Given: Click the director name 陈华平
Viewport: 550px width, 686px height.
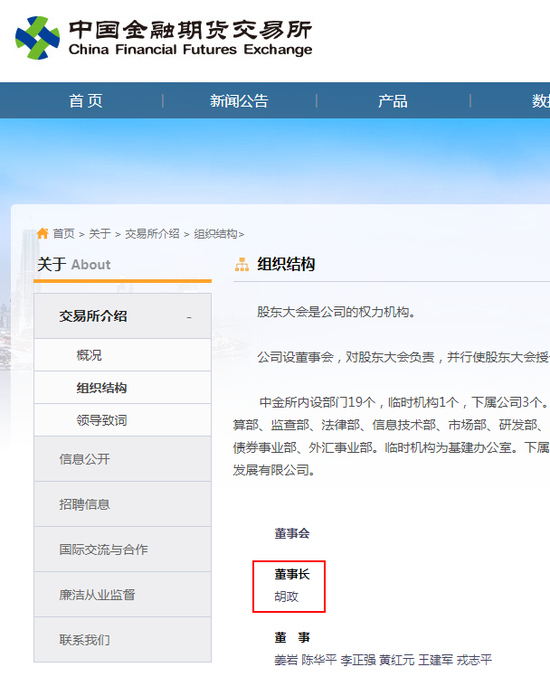Looking at the screenshot, I should pyautogui.click(x=319, y=660).
